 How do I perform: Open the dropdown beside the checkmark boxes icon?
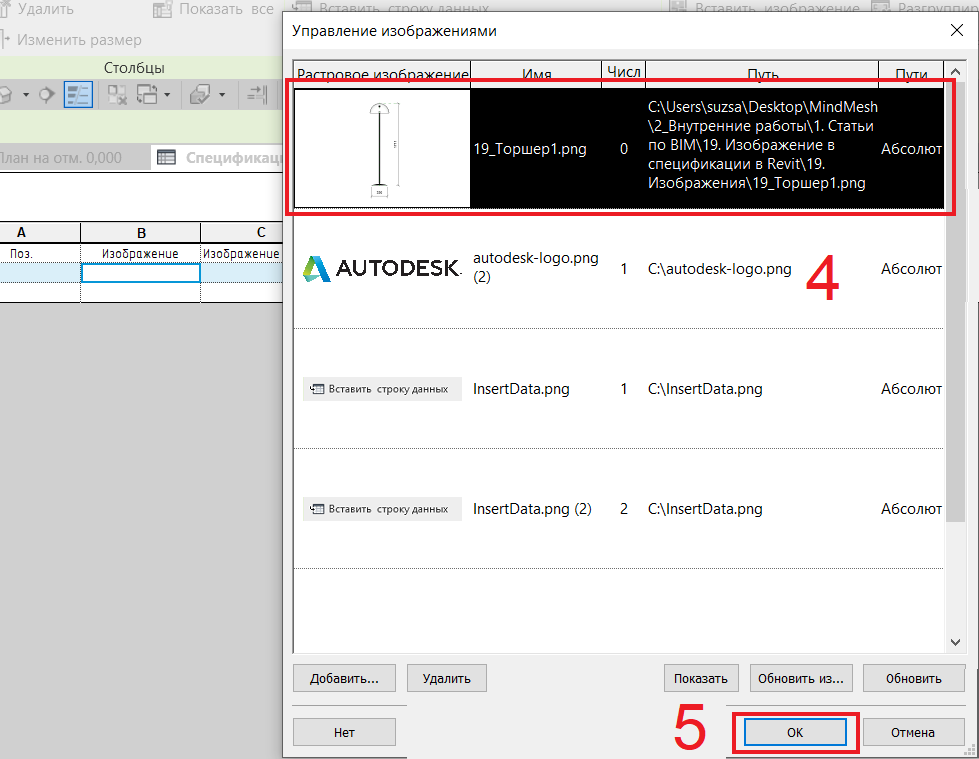(x=222, y=95)
